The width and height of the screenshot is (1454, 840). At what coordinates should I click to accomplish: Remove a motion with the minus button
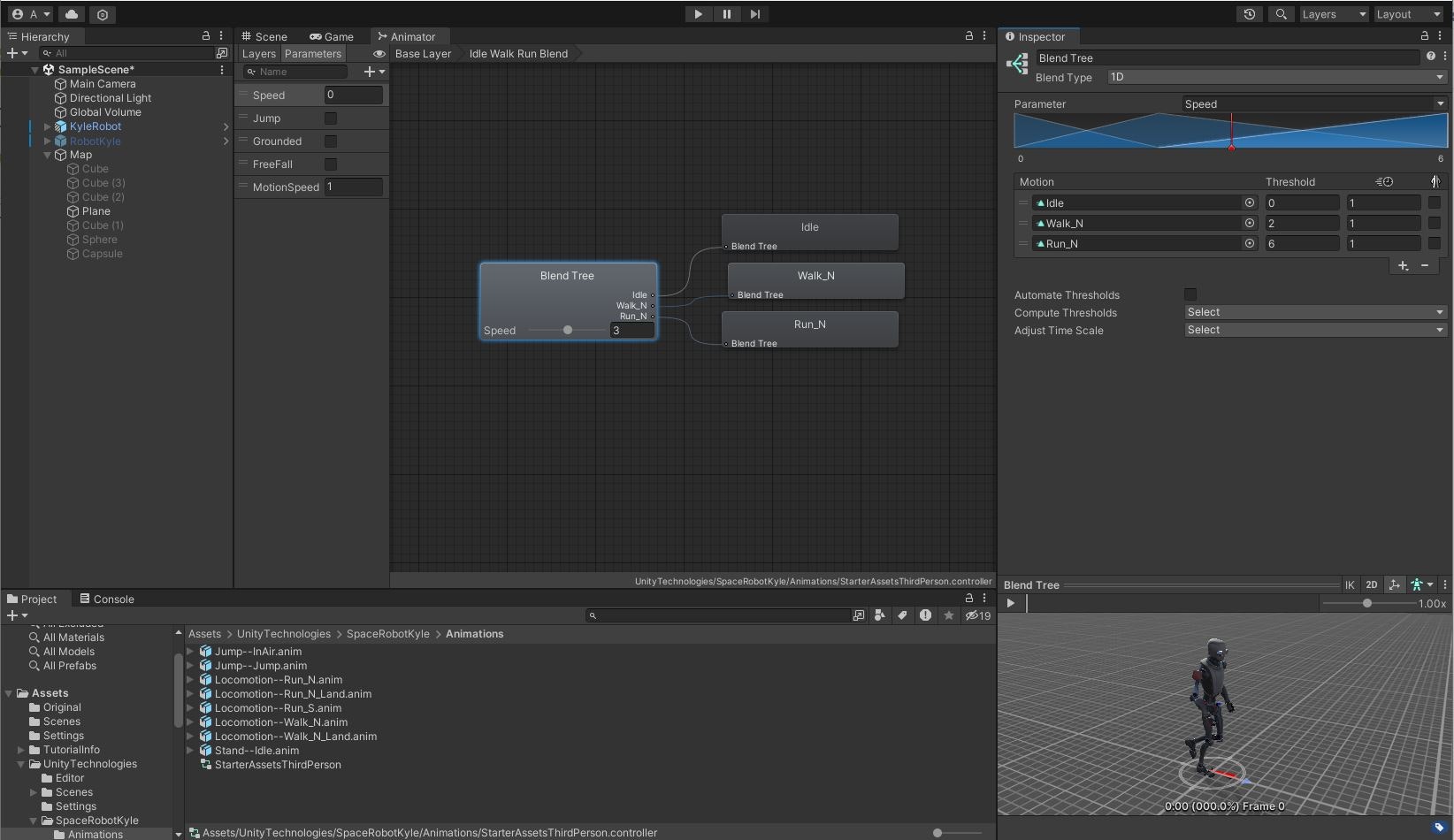point(1424,265)
